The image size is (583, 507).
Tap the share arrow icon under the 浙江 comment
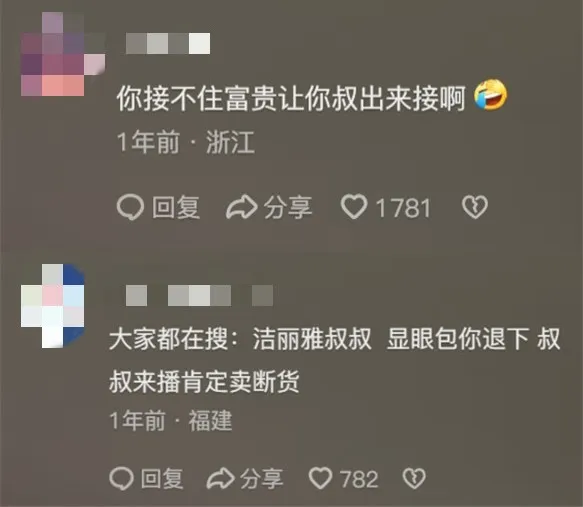(x=242, y=207)
